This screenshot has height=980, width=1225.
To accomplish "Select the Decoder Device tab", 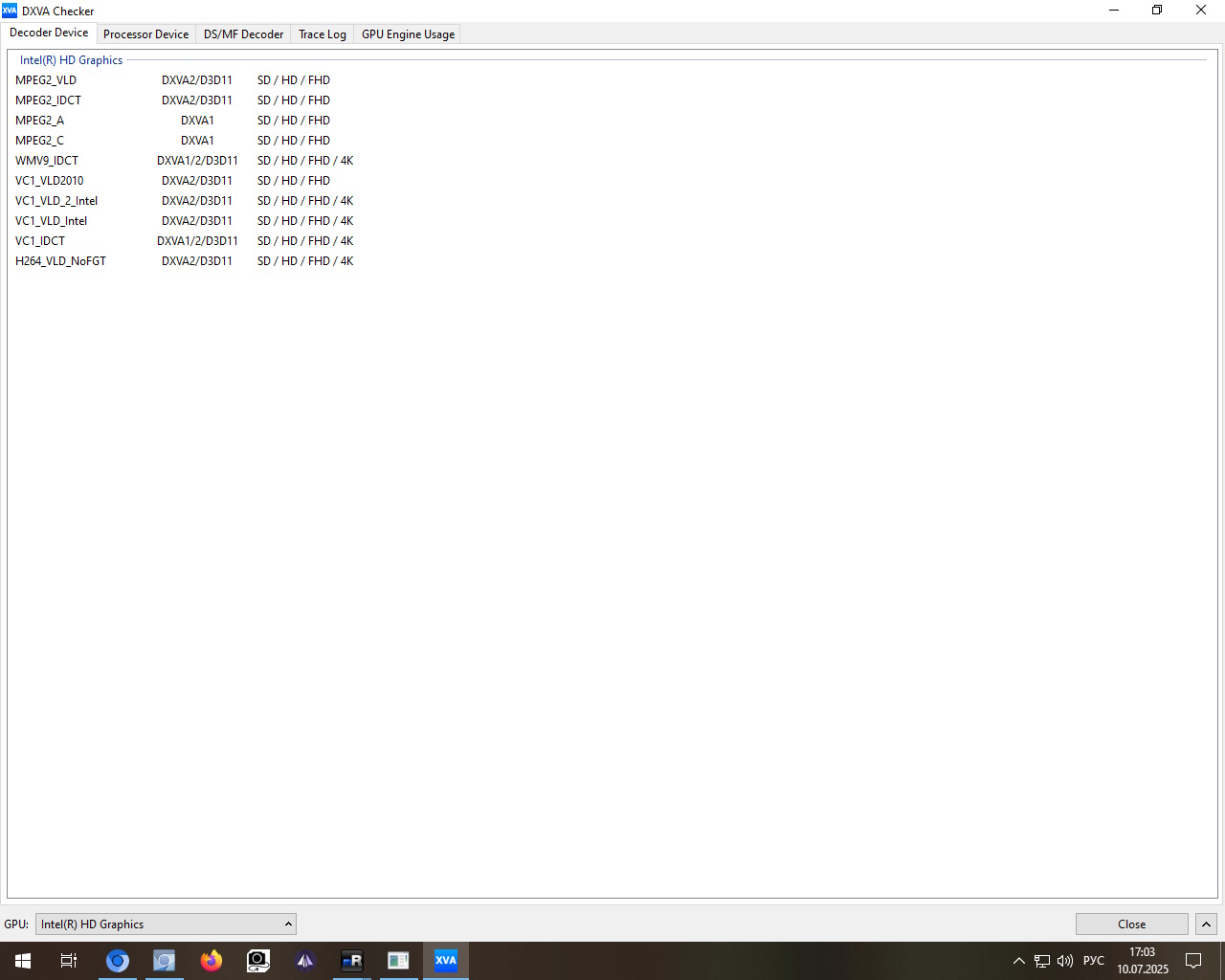I will (49, 33).
